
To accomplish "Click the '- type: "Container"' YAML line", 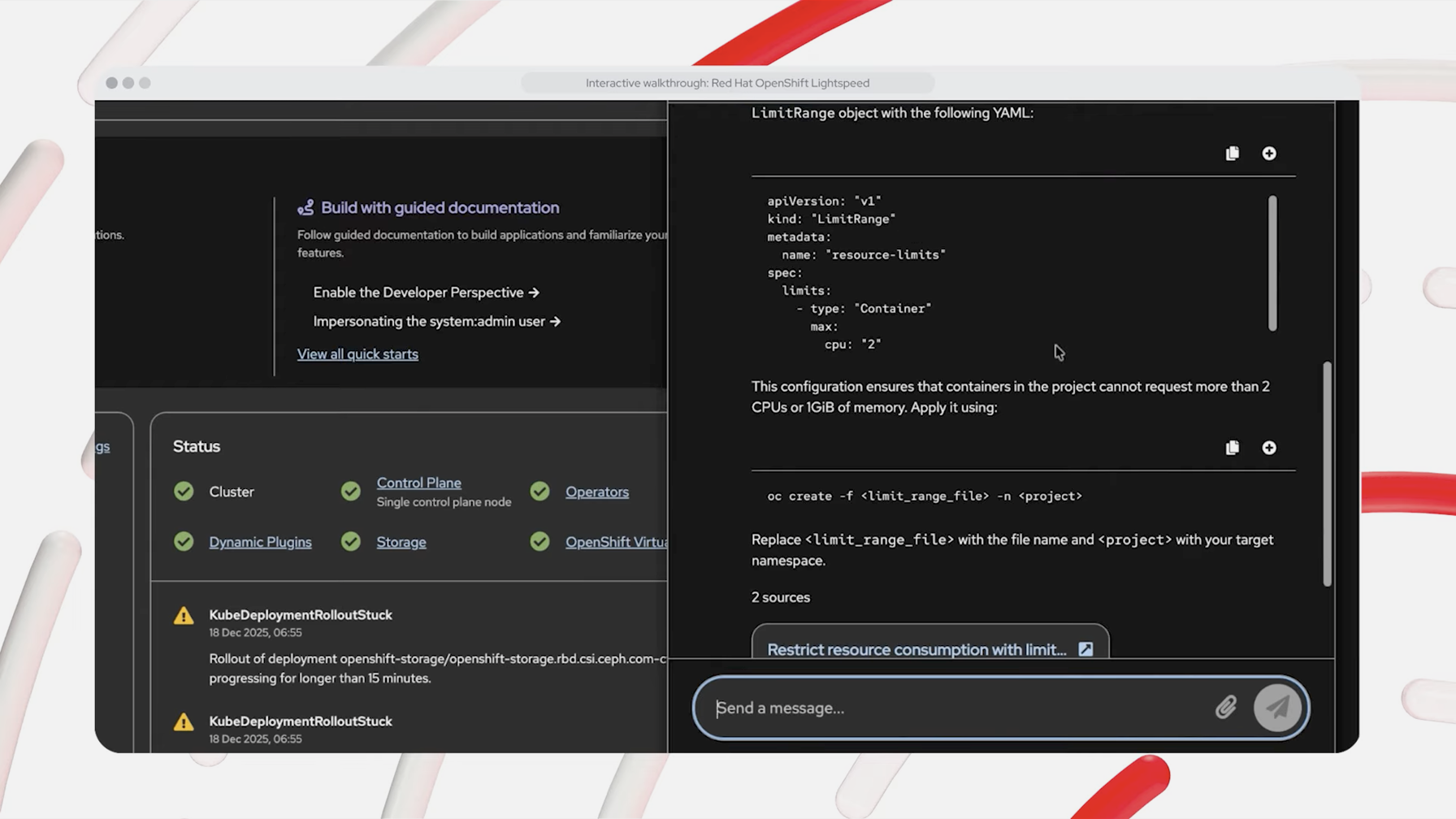I will pos(864,309).
